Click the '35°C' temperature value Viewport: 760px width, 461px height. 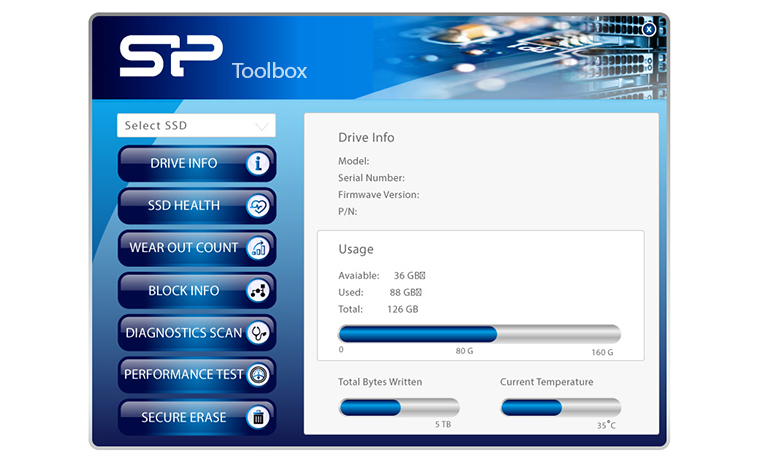tap(606, 425)
